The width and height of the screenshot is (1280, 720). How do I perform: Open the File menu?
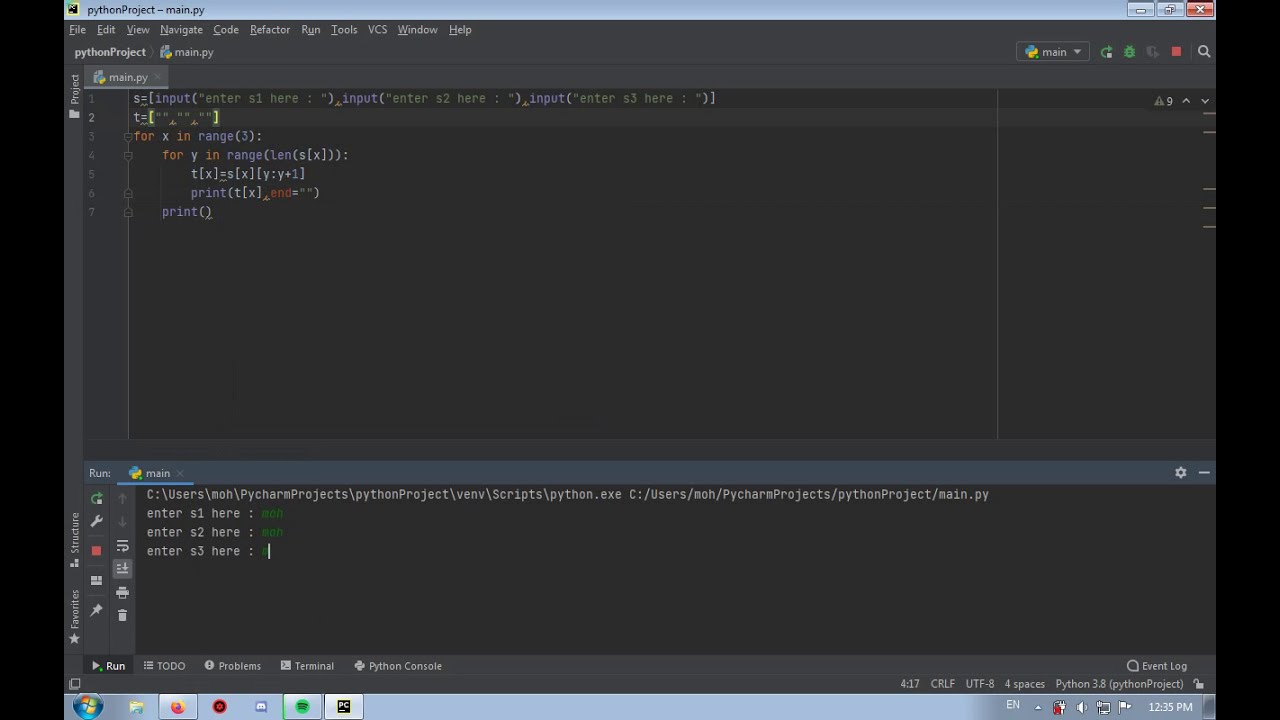77,29
